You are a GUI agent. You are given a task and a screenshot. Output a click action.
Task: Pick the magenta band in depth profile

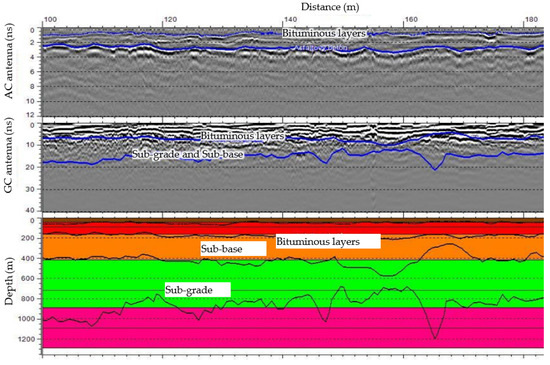coord(293,328)
